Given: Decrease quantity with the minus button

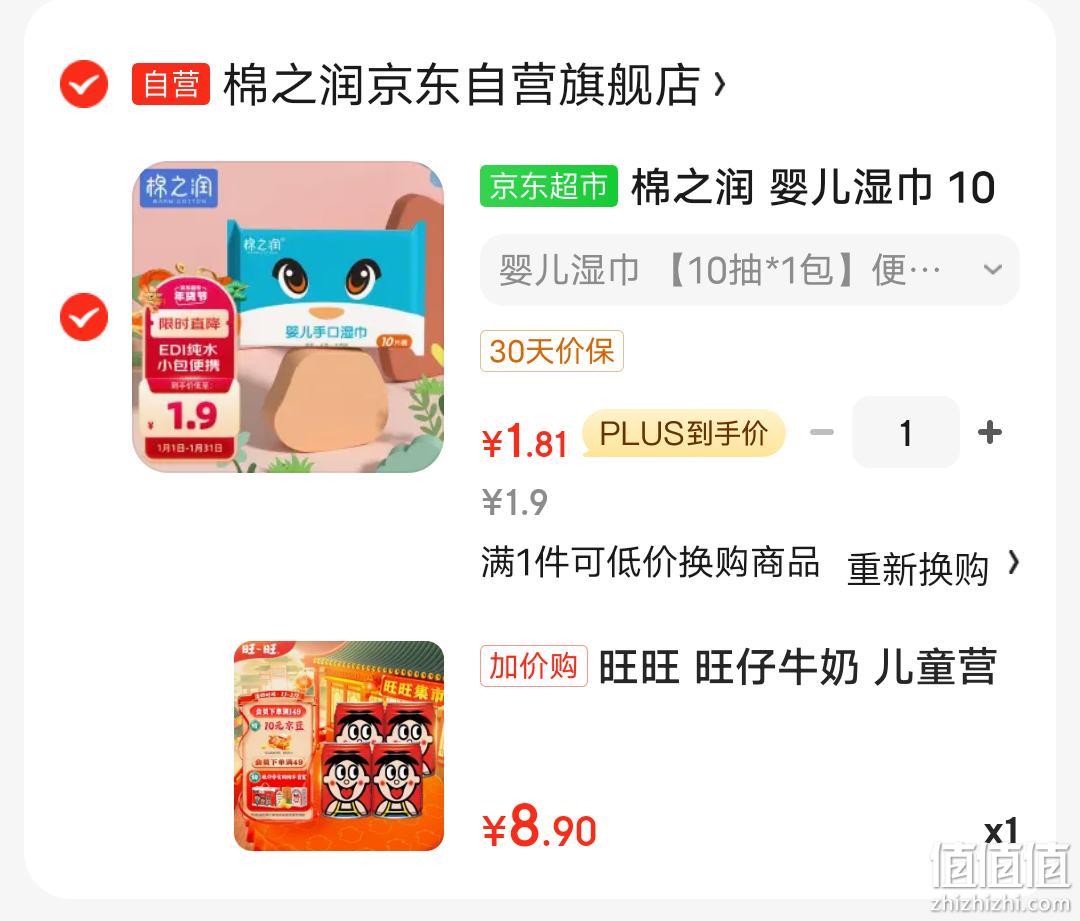Looking at the screenshot, I should pyautogui.click(x=822, y=433).
